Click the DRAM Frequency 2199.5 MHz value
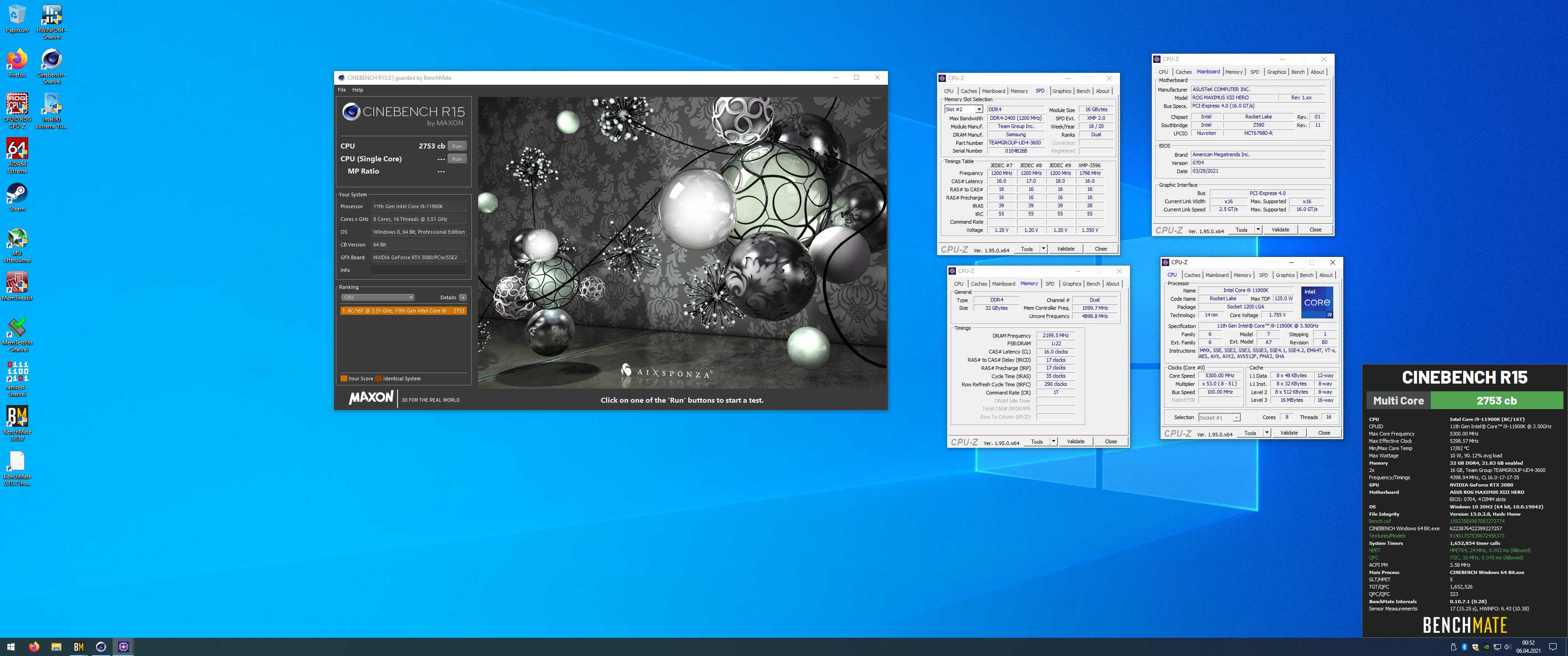1568x656 pixels. (1056, 335)
